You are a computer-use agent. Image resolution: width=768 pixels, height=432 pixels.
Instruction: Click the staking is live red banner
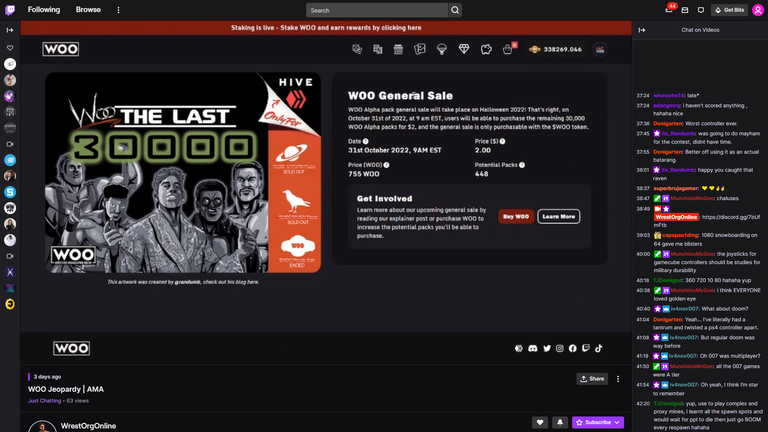pos(326,28)
